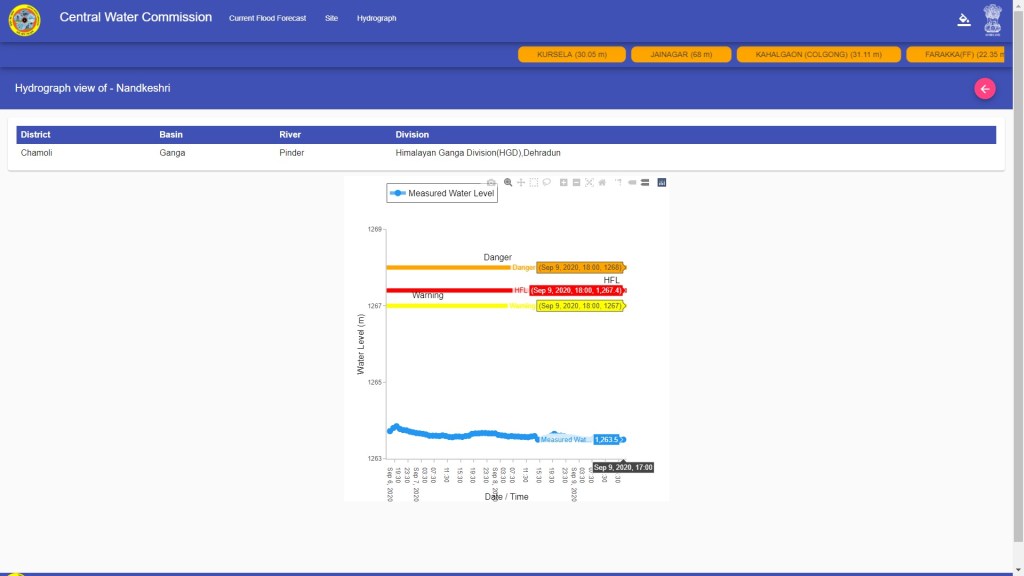Open the Hydrograph menu item
This screenshot has width=1024, height=576.
coord(376,18)
